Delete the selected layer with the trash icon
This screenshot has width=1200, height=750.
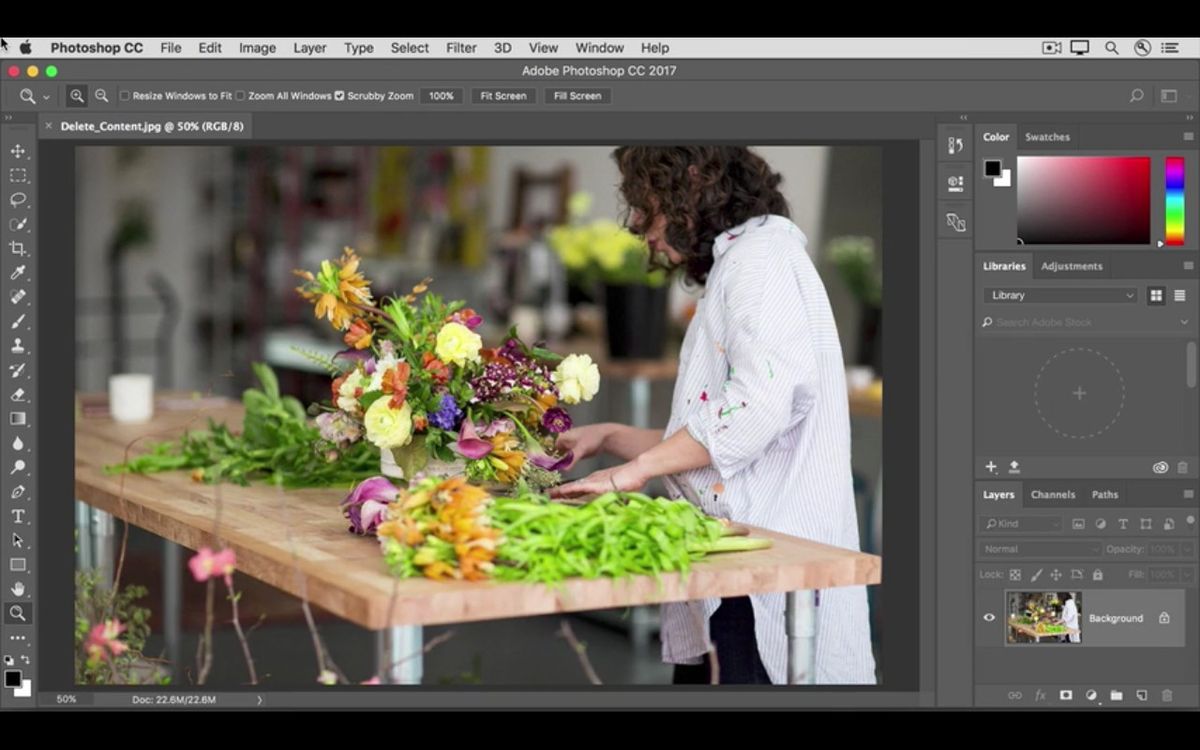click(1167, 695)
